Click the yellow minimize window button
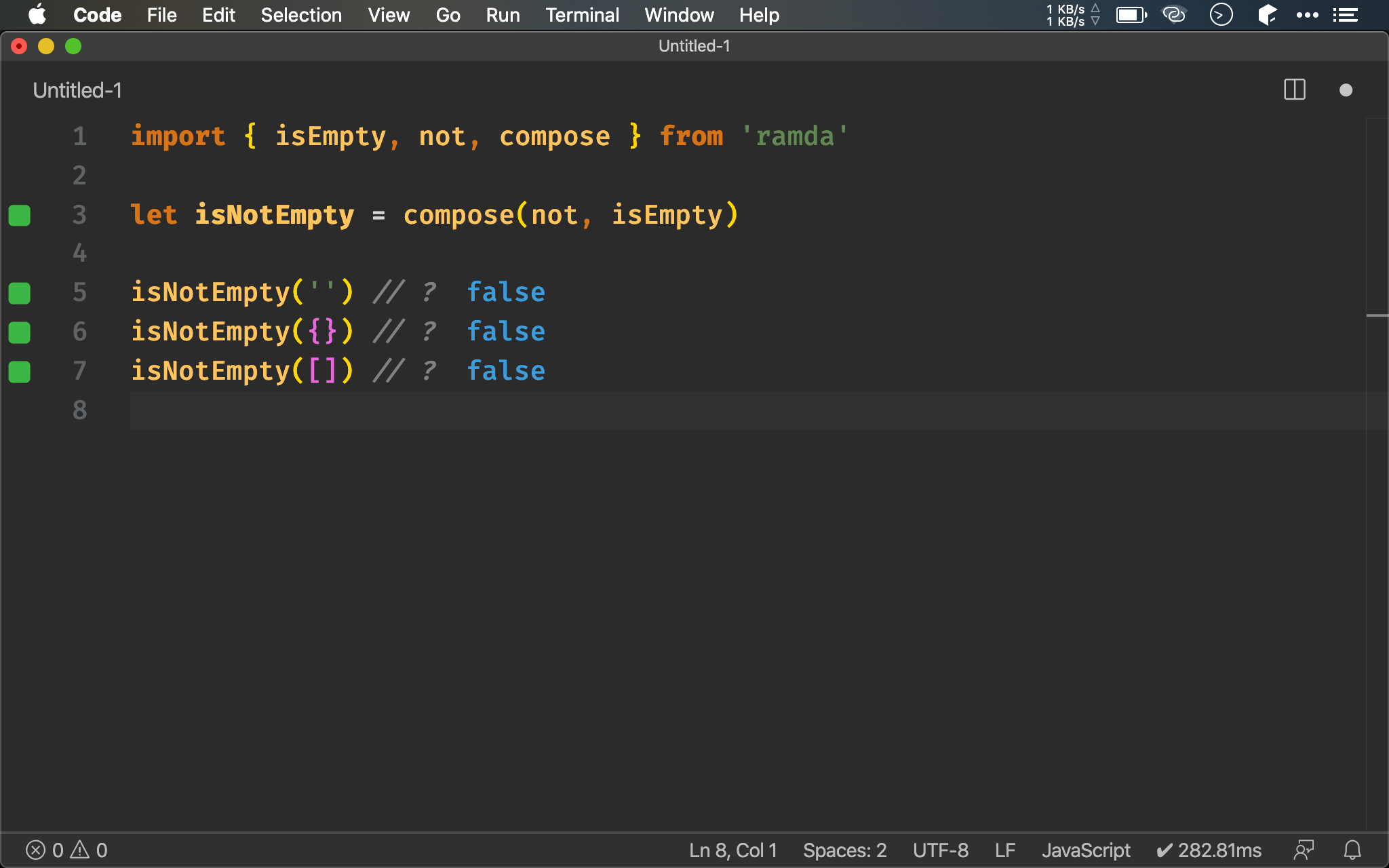This screenshot has height=868, width=1389. pos(46,46)
